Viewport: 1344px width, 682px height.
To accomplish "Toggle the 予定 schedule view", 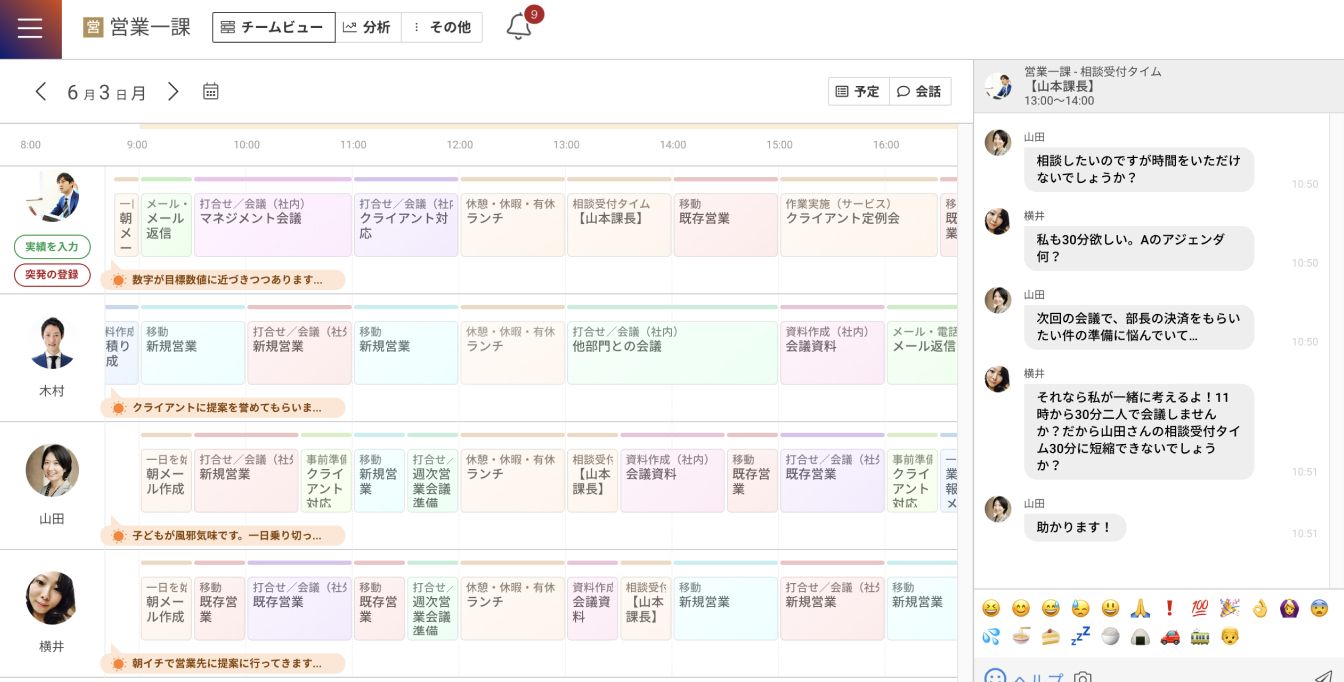I will pos(858,92).
